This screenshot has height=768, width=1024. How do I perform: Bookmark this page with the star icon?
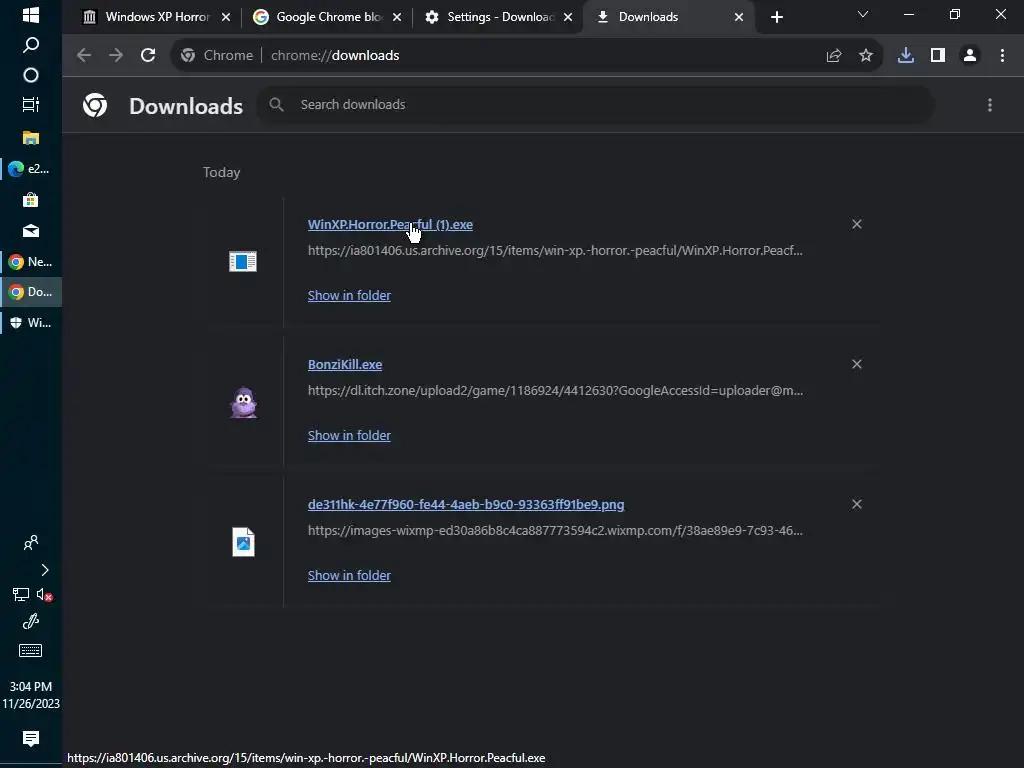(x=866, y=56)
